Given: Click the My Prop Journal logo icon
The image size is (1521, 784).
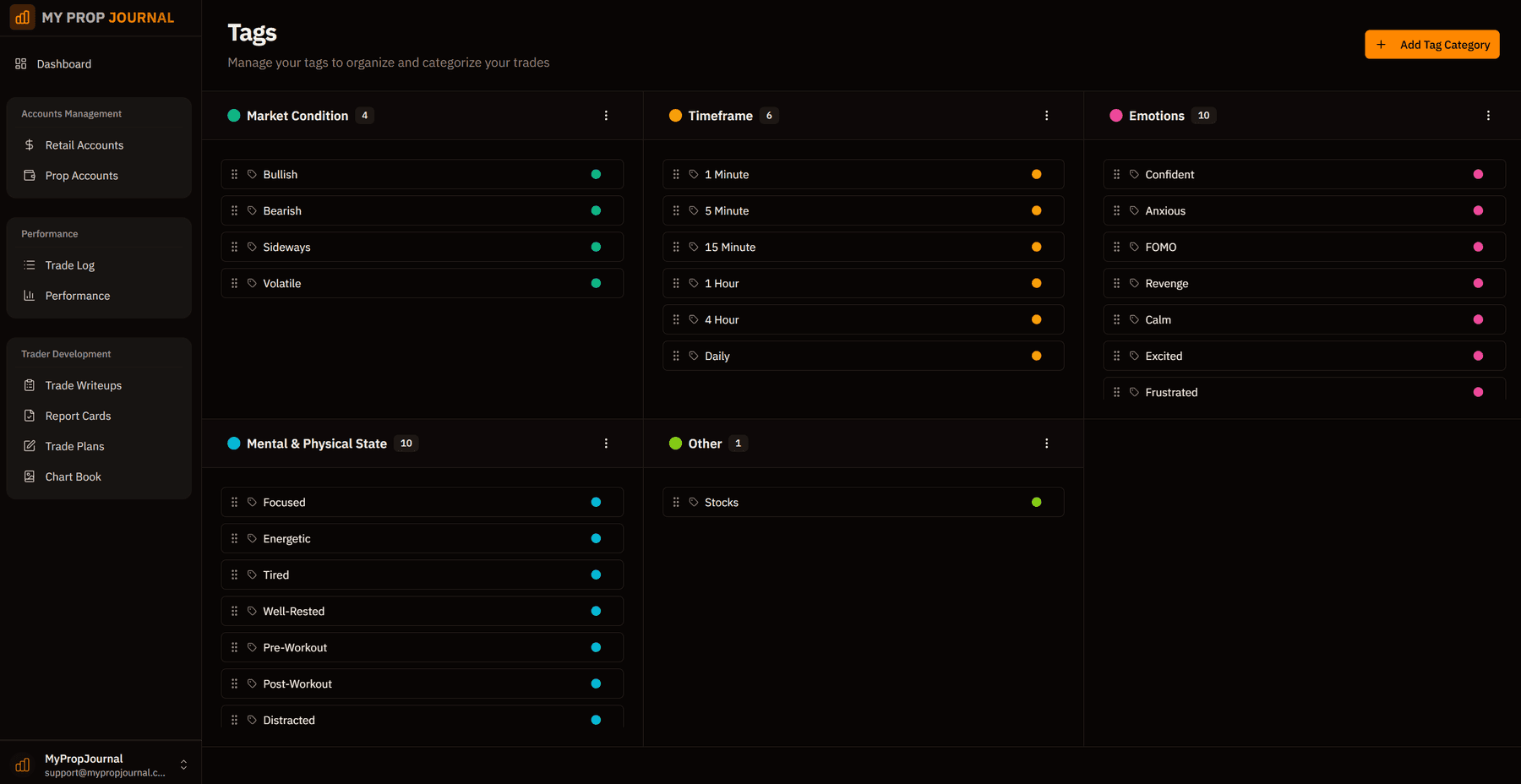Looking at the screenshot, I should pyautogui.click(x=22, y=17).
